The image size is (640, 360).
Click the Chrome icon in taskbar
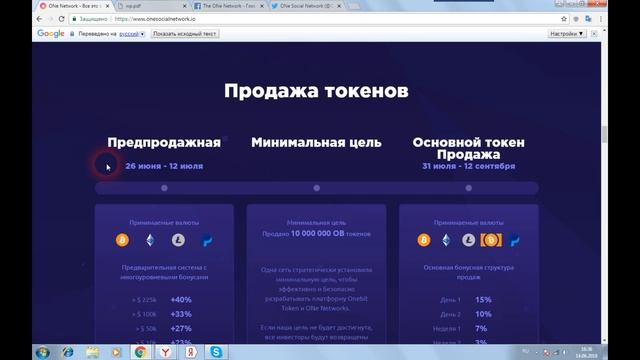(x=141, y=352)
